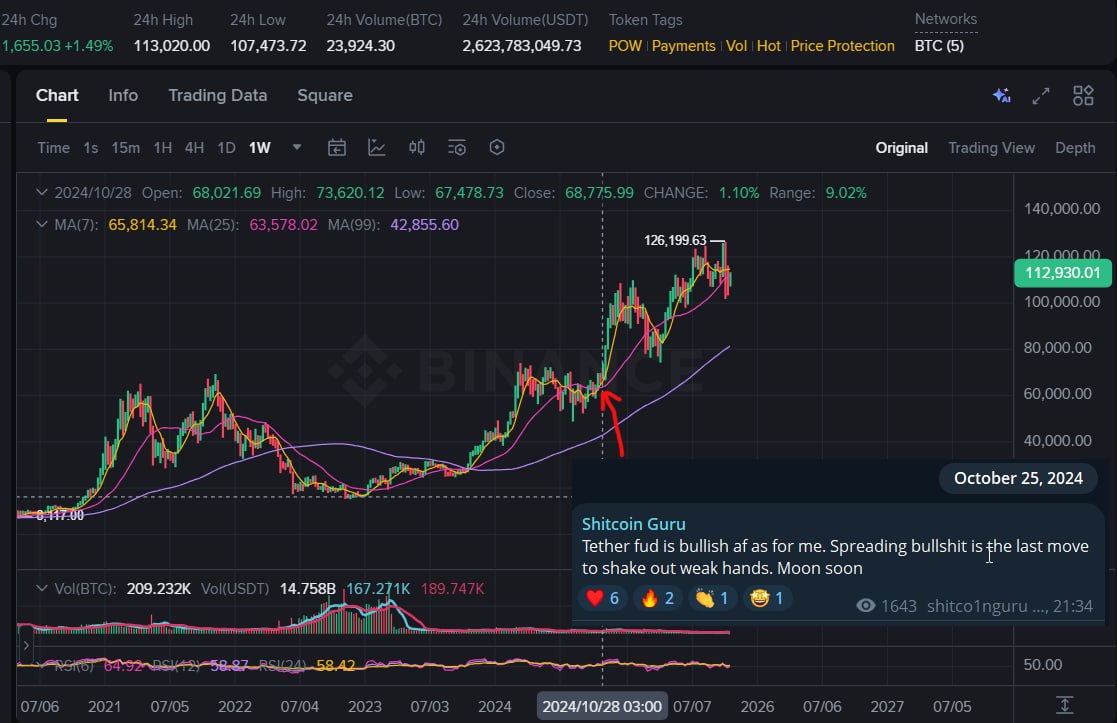
Task: Open the AI chart analysis sparkle icon
Action: (1001, 96)
